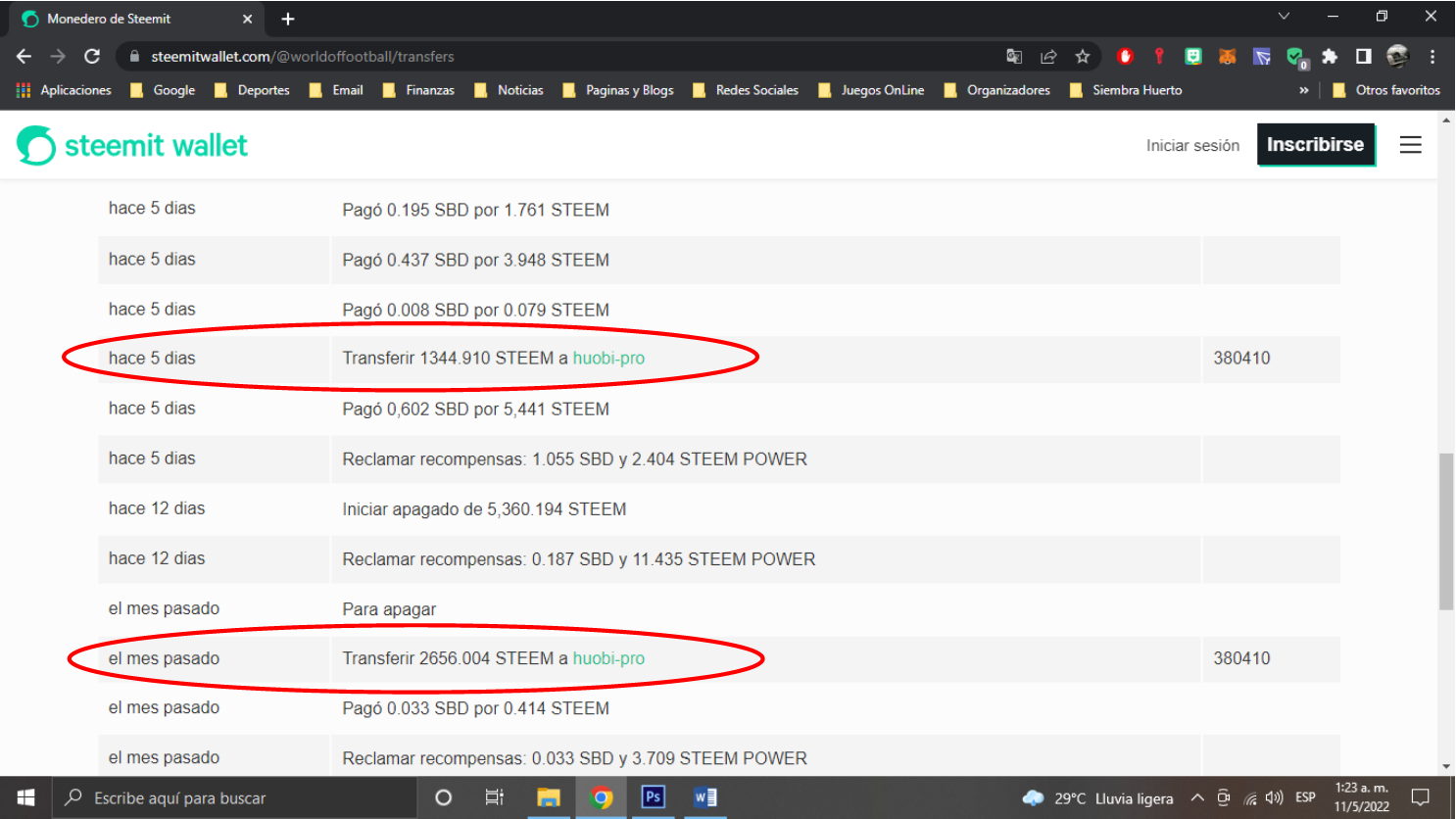Click the page vertical scrollbar thumb
Image resolution: width=1456 pixels, height=819 pixels.
pyautogui.click(x=1446, y=532)
